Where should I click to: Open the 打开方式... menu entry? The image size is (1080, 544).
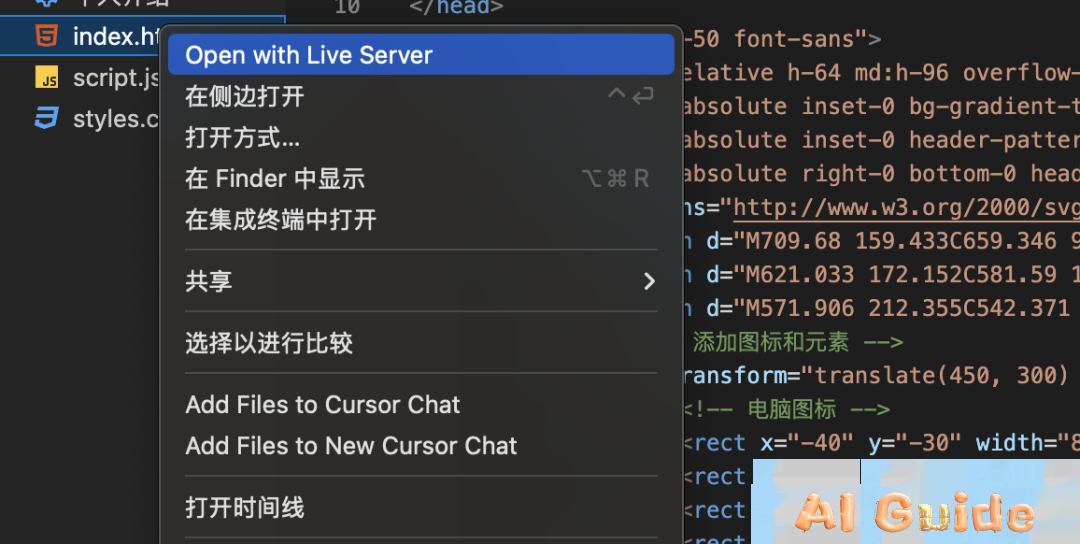click(421, 138)
